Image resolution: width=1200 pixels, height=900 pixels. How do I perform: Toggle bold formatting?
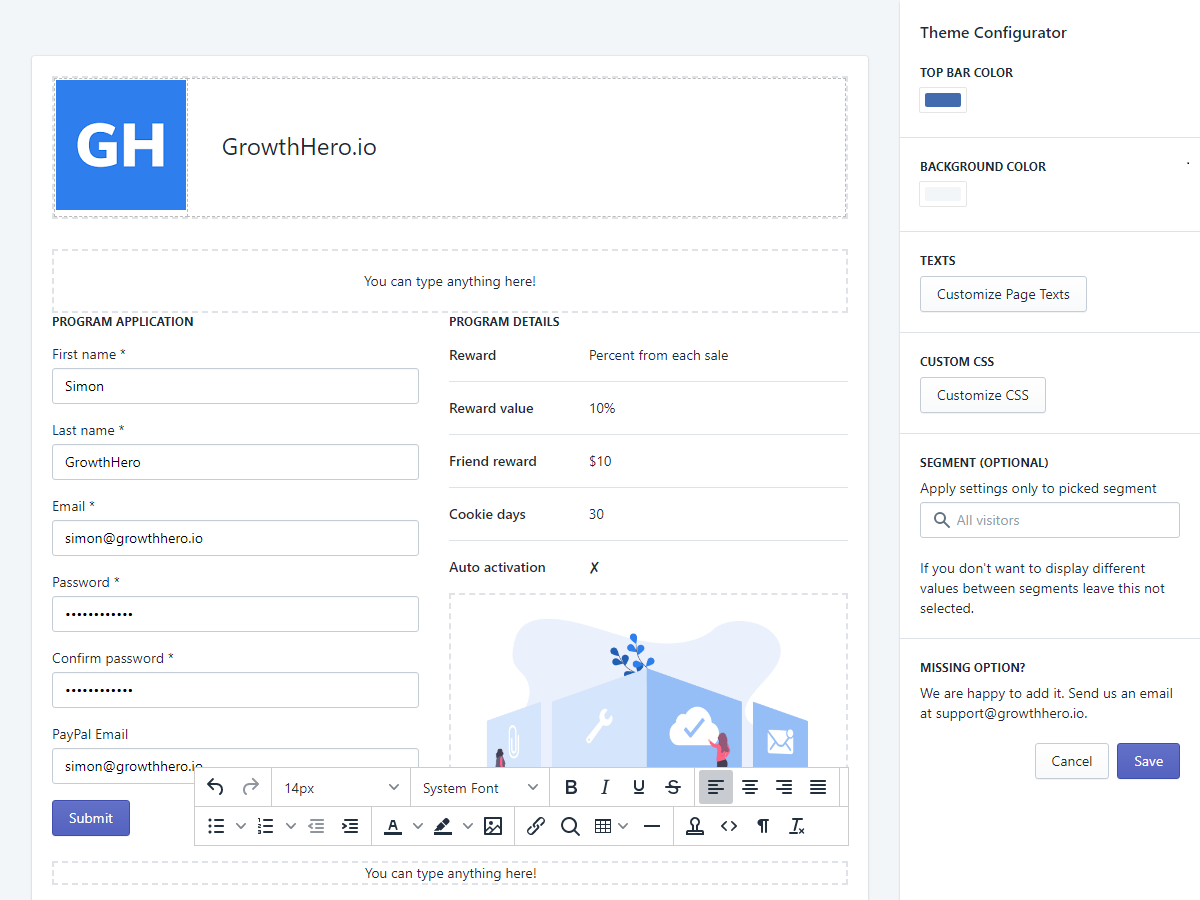[571, 787]
